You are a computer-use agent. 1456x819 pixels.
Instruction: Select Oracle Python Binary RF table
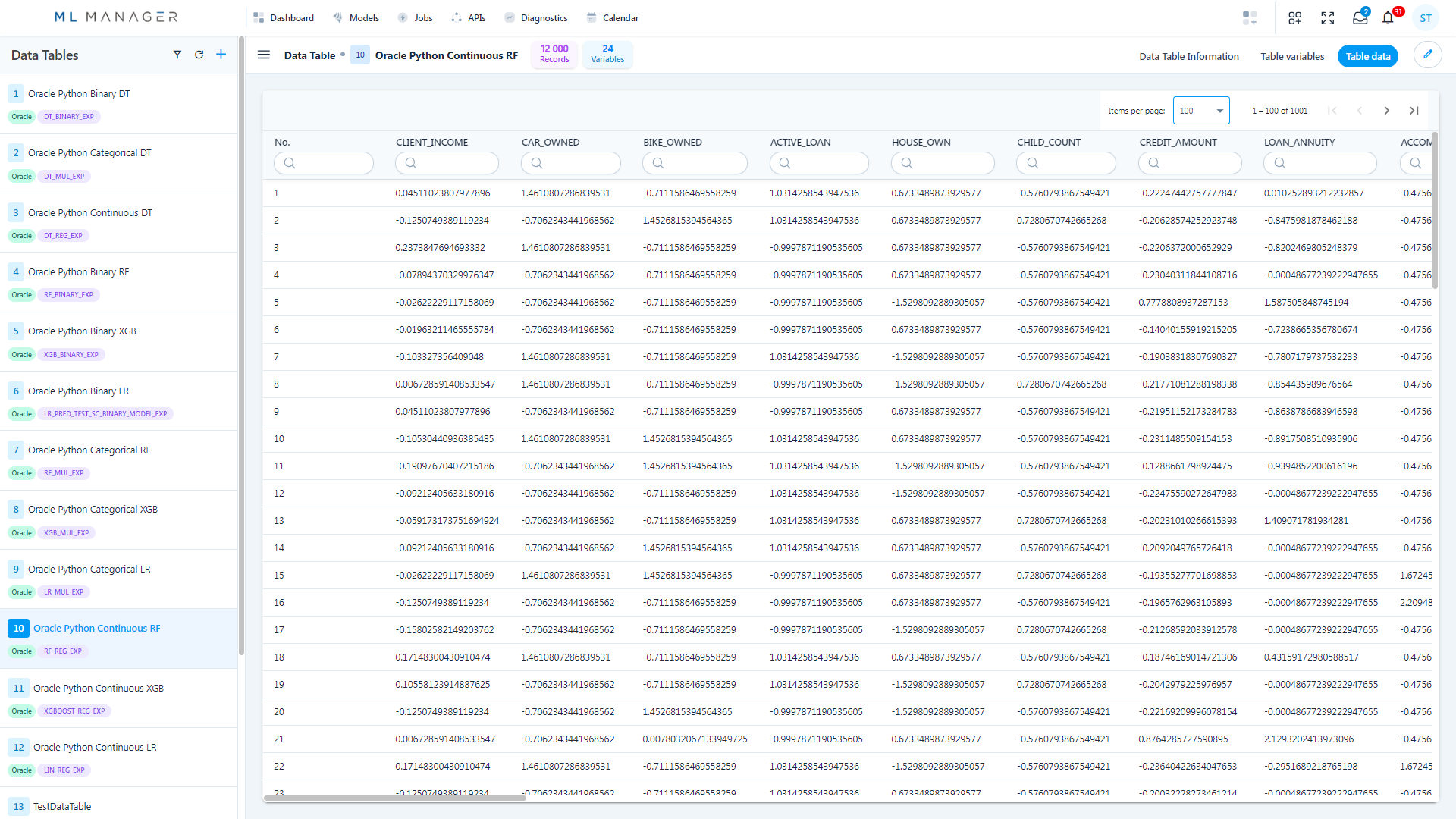click(118, 282)
